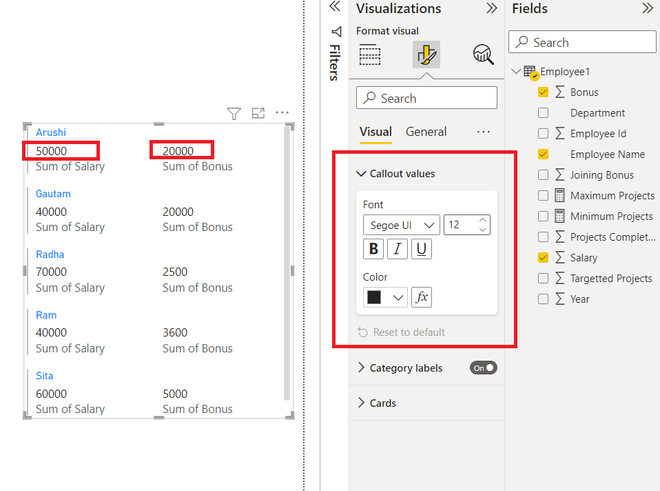
Task: Select the Visual tab
Action: tap(375, 132)
